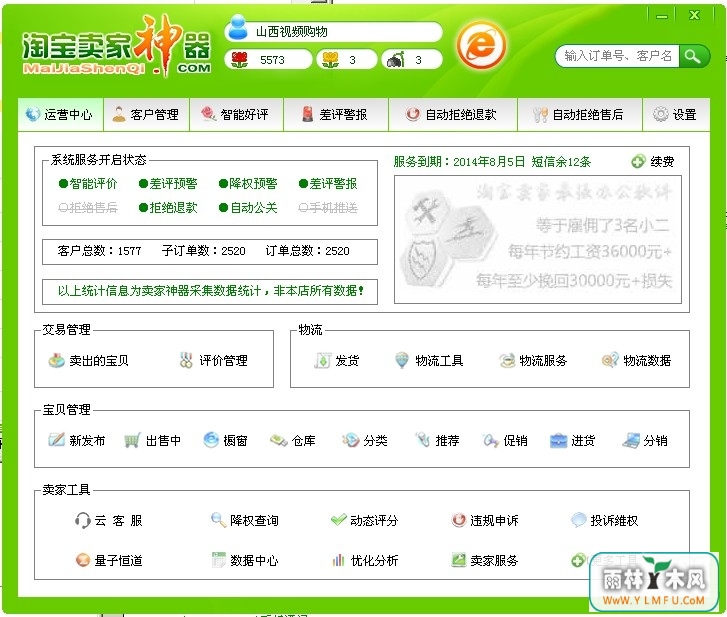727x617 pixels.
Task: Toggle the 差评警报 service status indicator
Action: (x=328, y=184)
